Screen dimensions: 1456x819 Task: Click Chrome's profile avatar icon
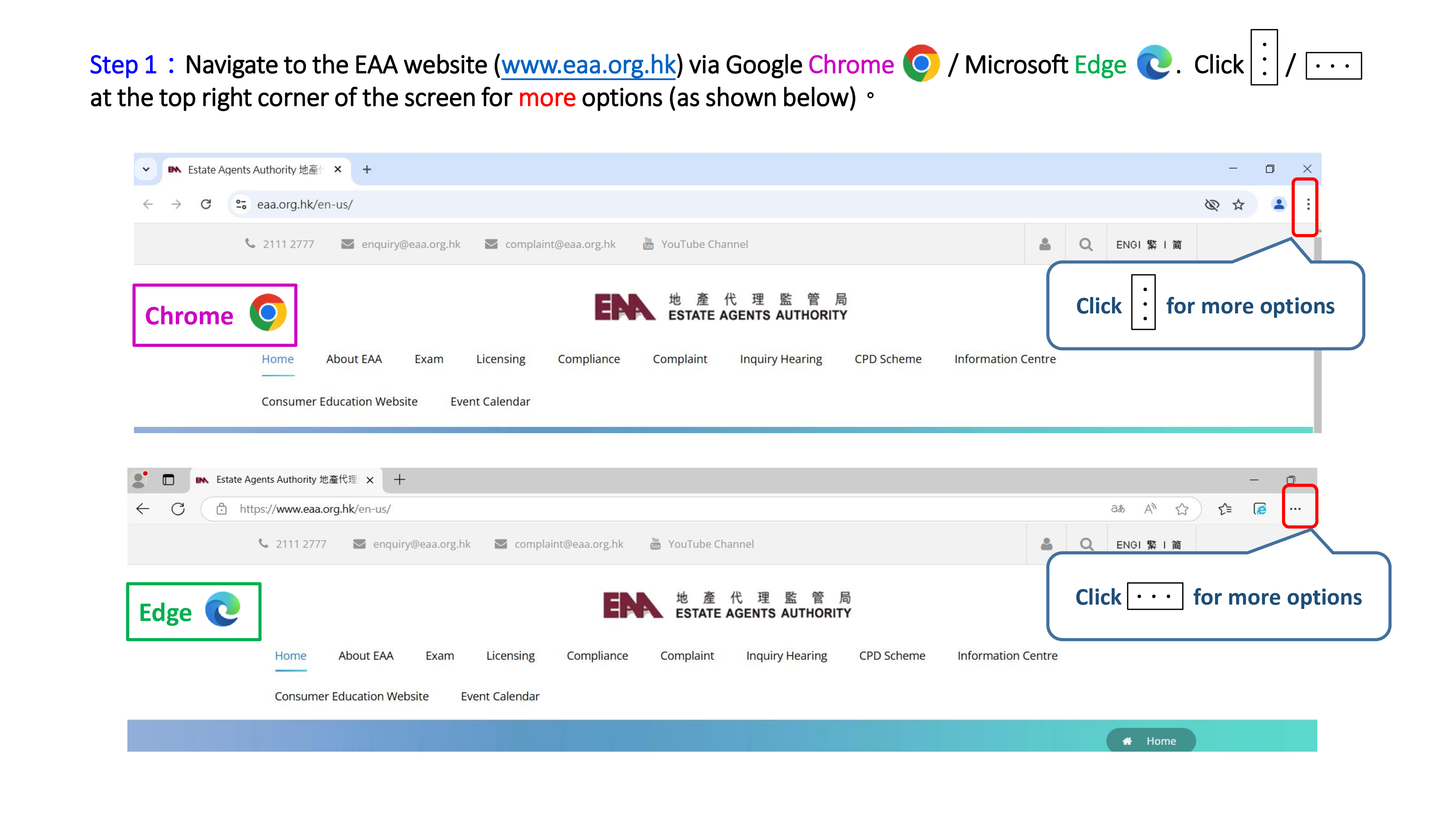tap(1278, 205)
